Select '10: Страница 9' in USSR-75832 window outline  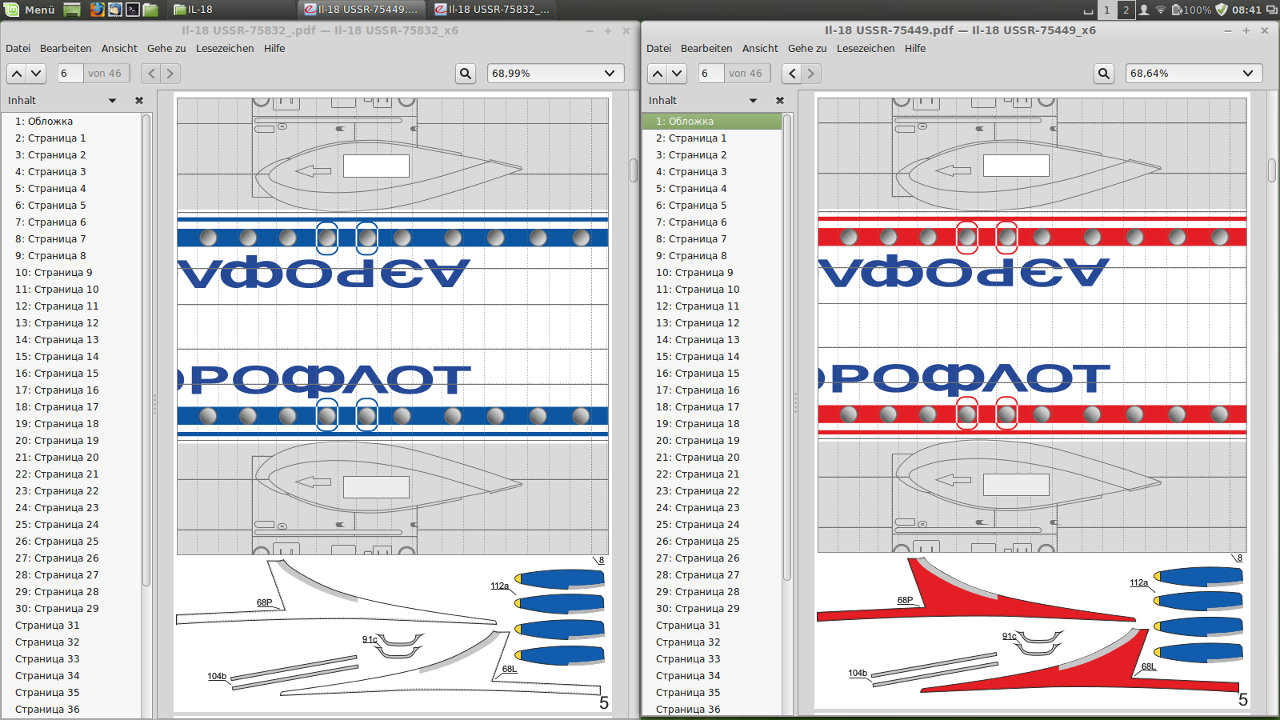71,272
